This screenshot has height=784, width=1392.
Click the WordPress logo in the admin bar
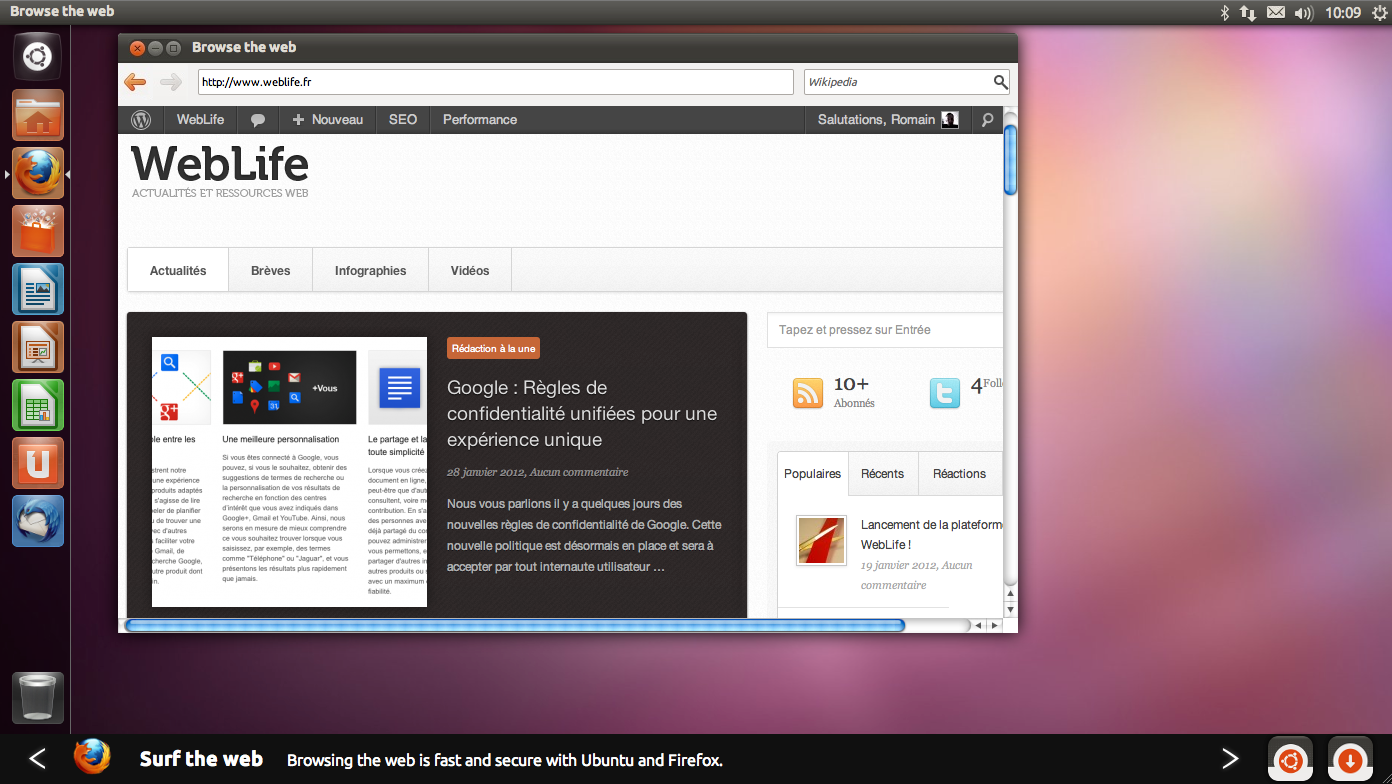pos(141,119)
